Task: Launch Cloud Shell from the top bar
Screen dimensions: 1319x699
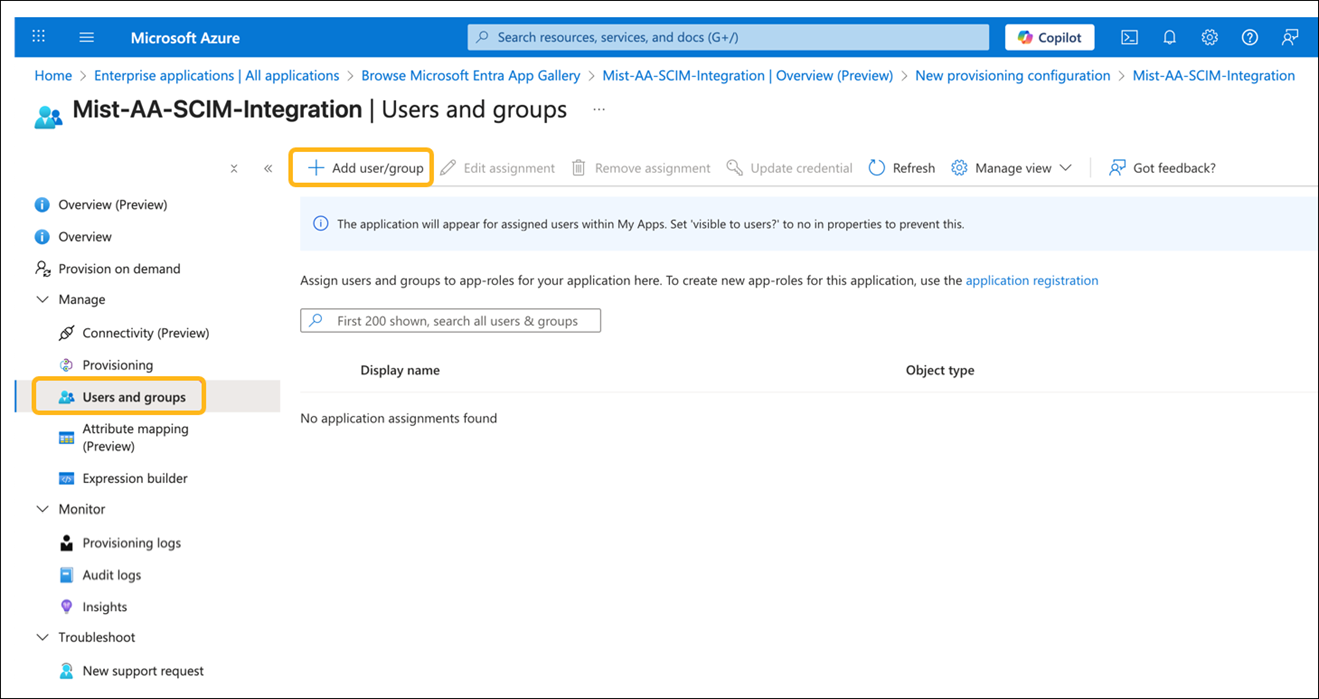Action: (1129, 36)
